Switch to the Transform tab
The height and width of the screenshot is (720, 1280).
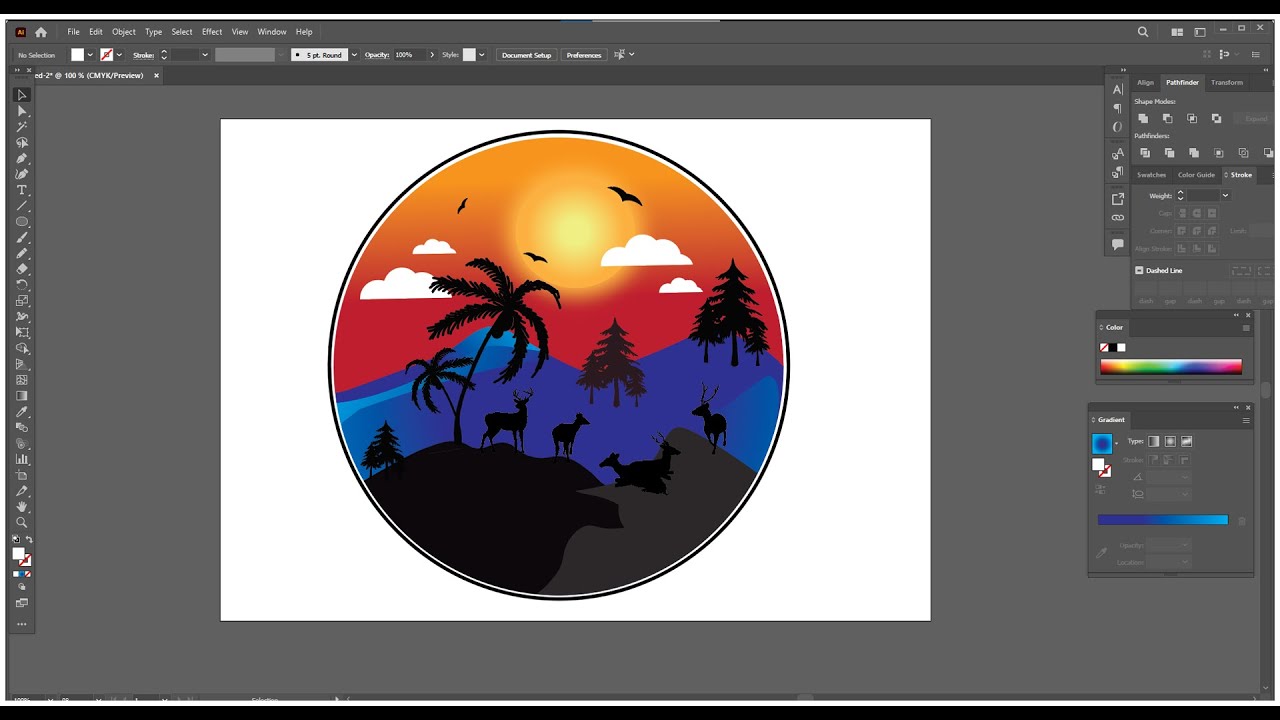coord(1227,82)
